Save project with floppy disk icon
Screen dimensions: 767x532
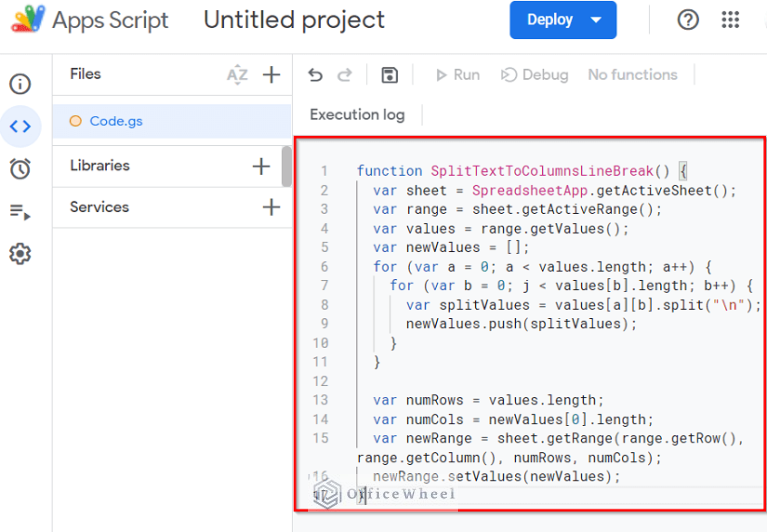pyautogui.click(x=389, y=75)
